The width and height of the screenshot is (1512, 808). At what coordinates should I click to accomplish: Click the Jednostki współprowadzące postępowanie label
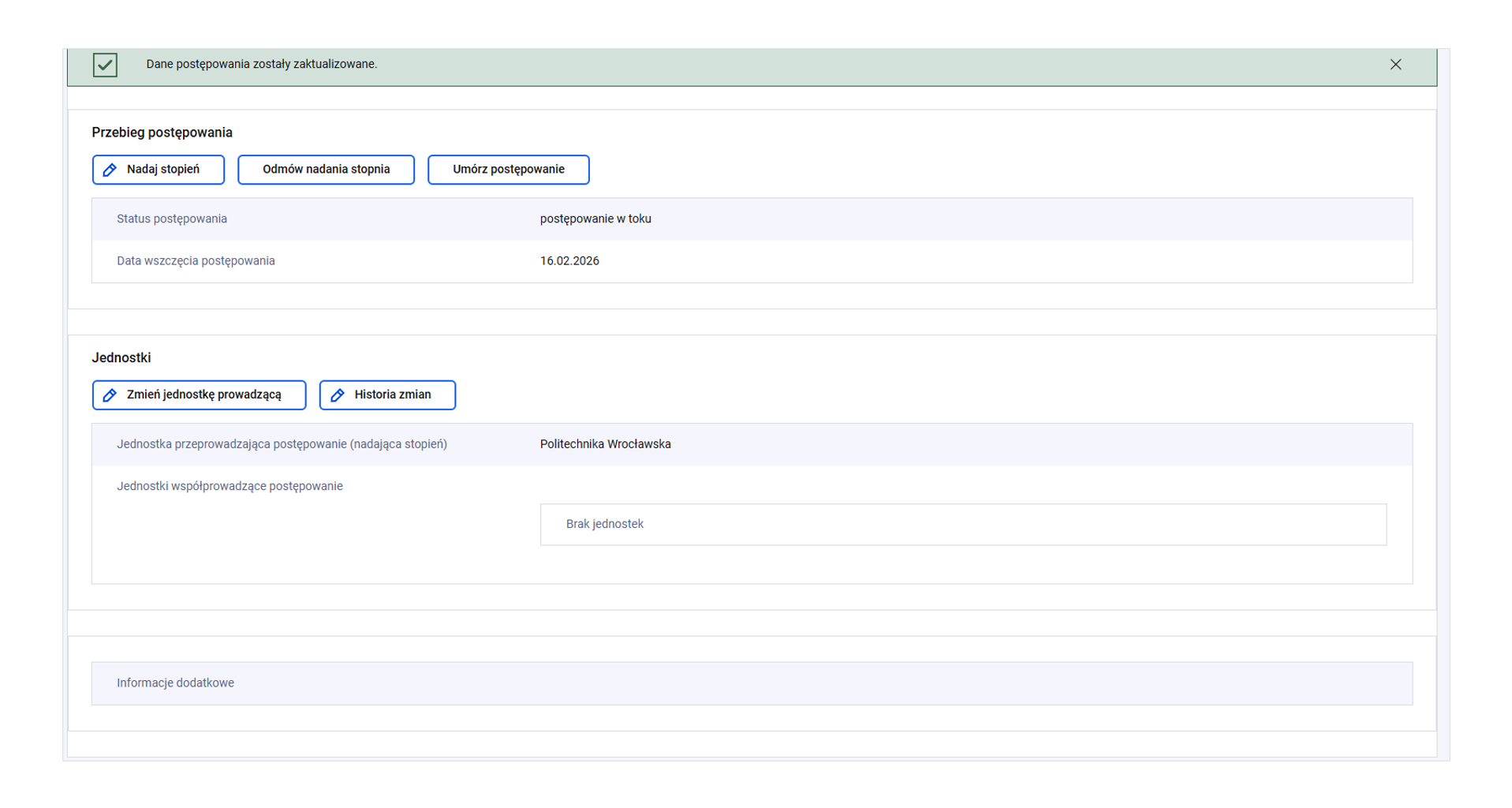(x=230, y=486)
